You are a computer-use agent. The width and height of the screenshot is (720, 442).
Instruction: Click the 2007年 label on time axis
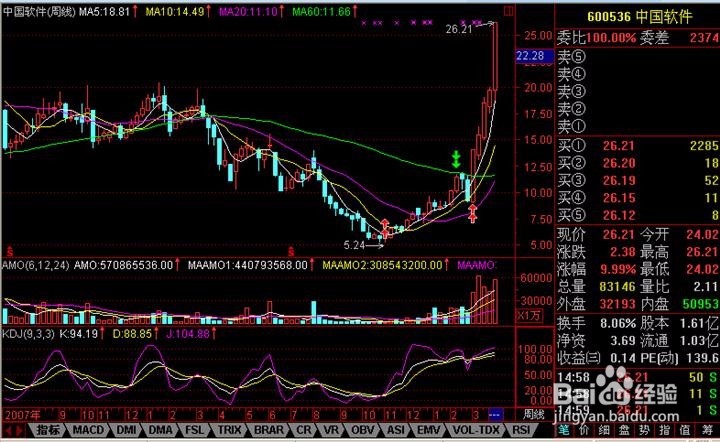[22, 415]
